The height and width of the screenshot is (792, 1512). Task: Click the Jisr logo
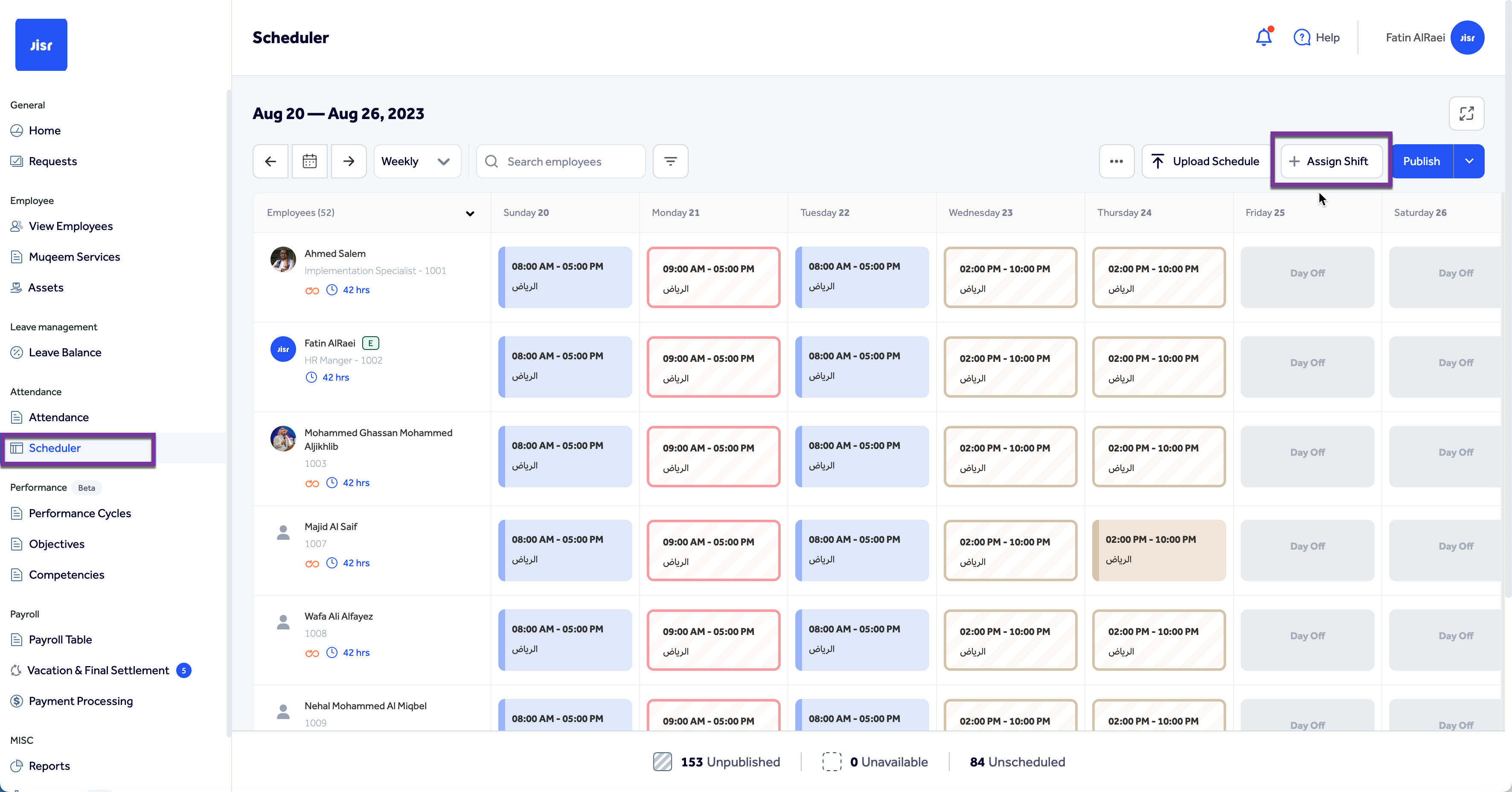(41, 45)
